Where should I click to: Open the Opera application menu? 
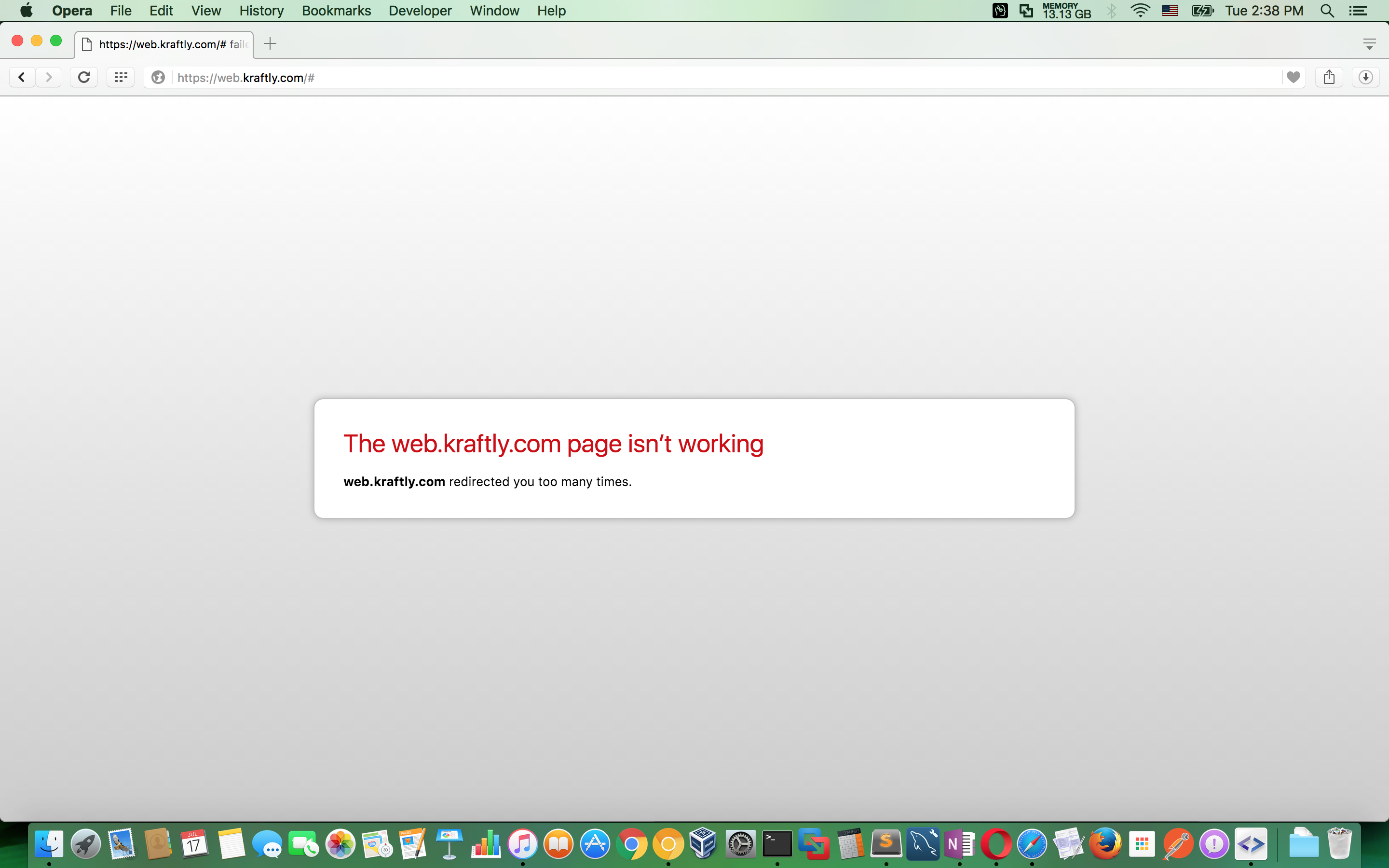pyautogui.click(x=72, y=11)
